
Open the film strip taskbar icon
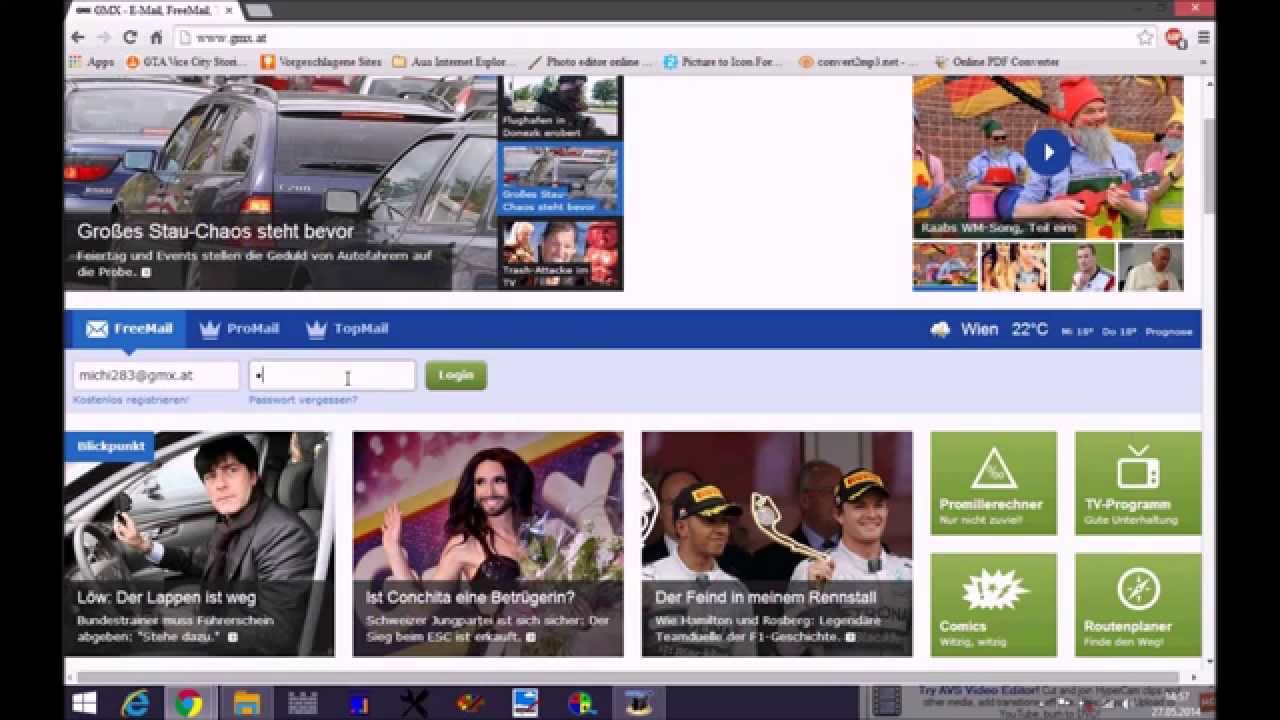click(x=886, y=701)
